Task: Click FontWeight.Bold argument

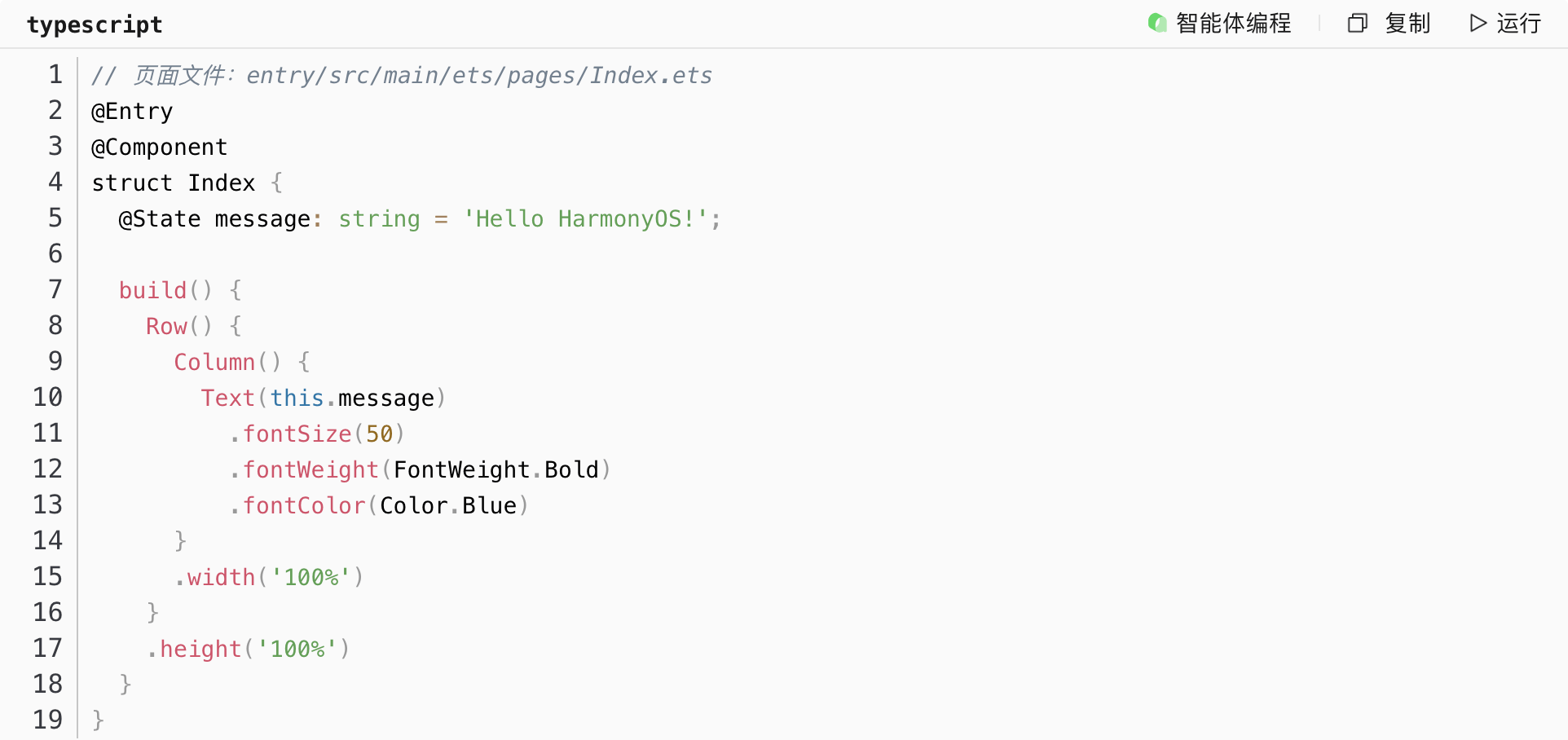Action: (496, 469)
